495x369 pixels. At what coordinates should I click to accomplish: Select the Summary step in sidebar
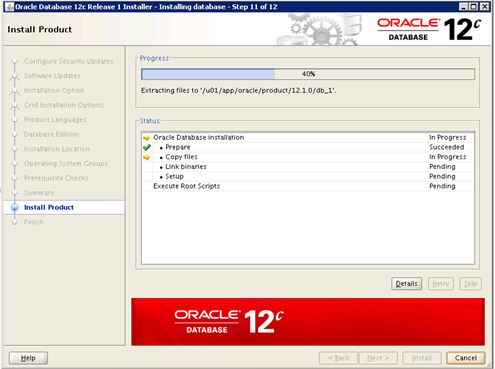(x=39, y=193)
